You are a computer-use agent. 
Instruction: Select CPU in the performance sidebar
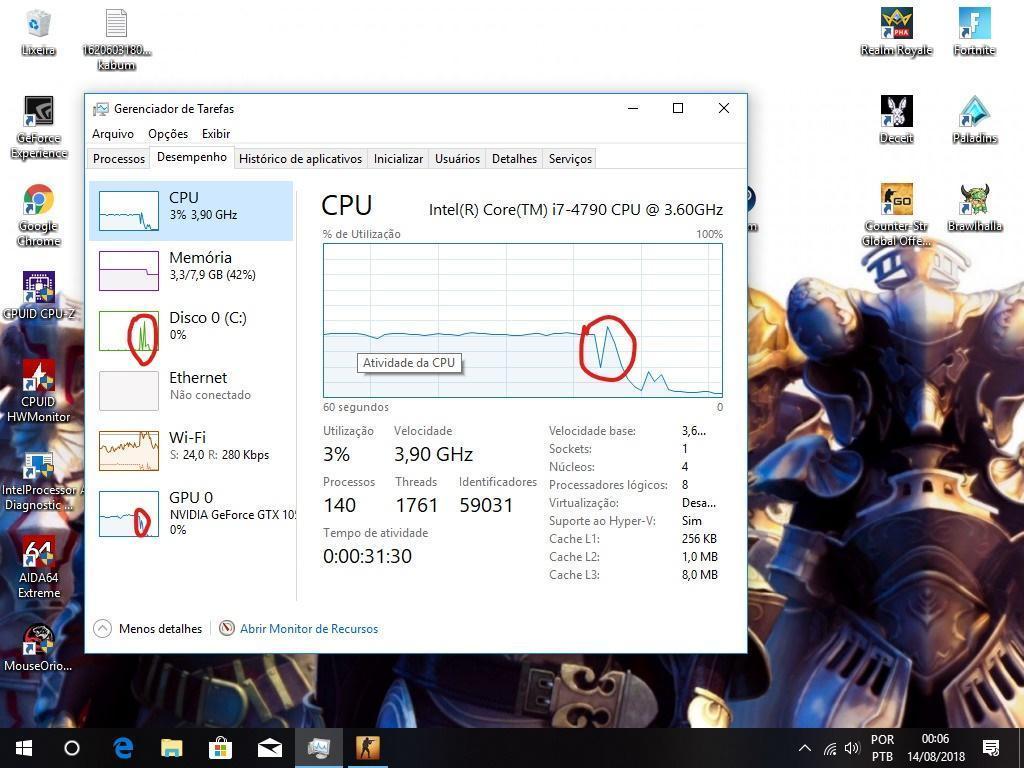(191, 211)
